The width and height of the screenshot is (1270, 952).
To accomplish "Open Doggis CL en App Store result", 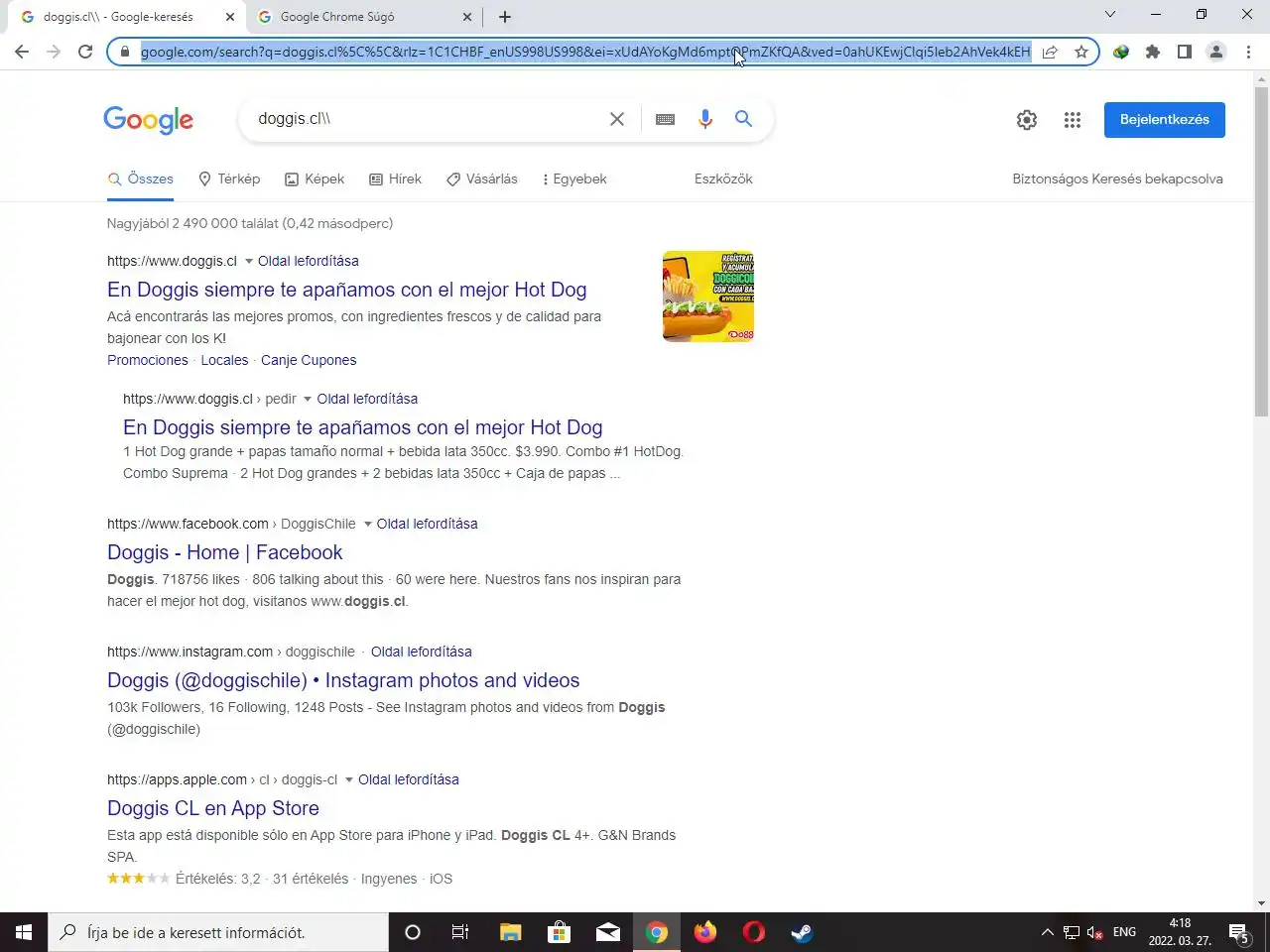I will (x=213, y=808).
